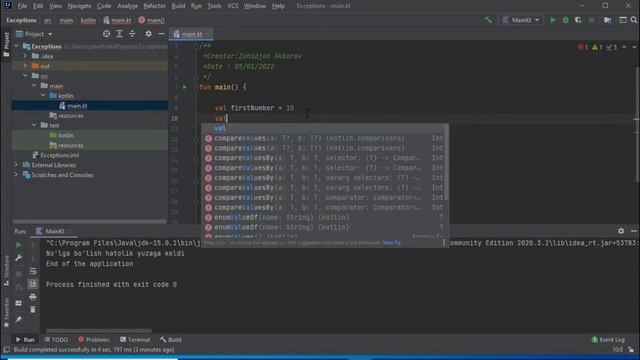
Task: Click the Build project hammer icon
Action: coord(488,20)
